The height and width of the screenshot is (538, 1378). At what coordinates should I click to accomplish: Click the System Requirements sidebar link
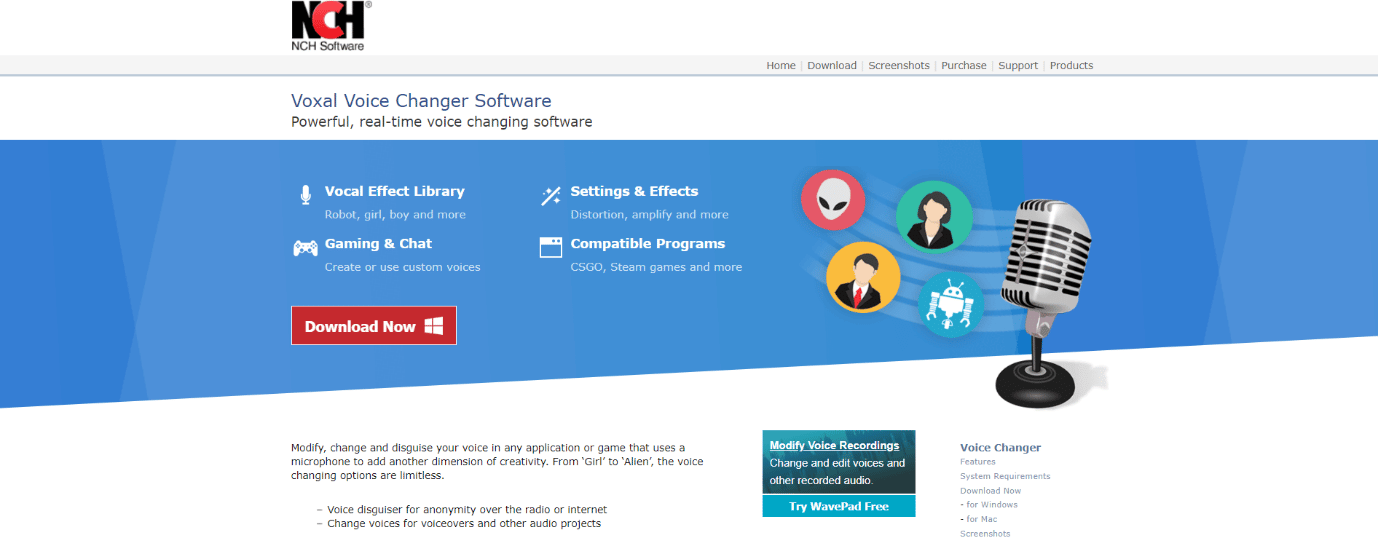click(x=1005, y=476)
